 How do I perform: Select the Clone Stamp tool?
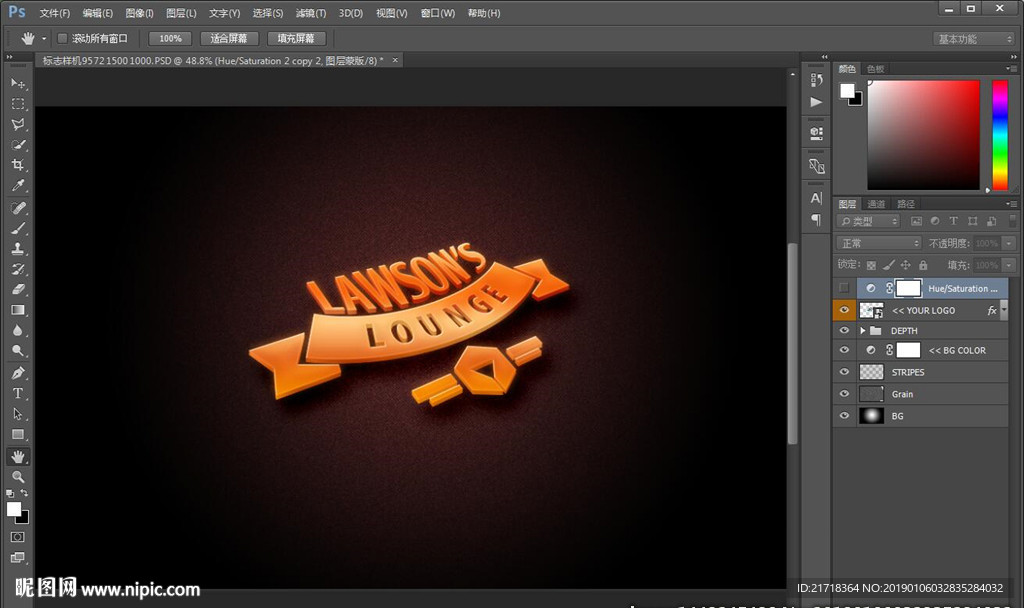[18, 248]
